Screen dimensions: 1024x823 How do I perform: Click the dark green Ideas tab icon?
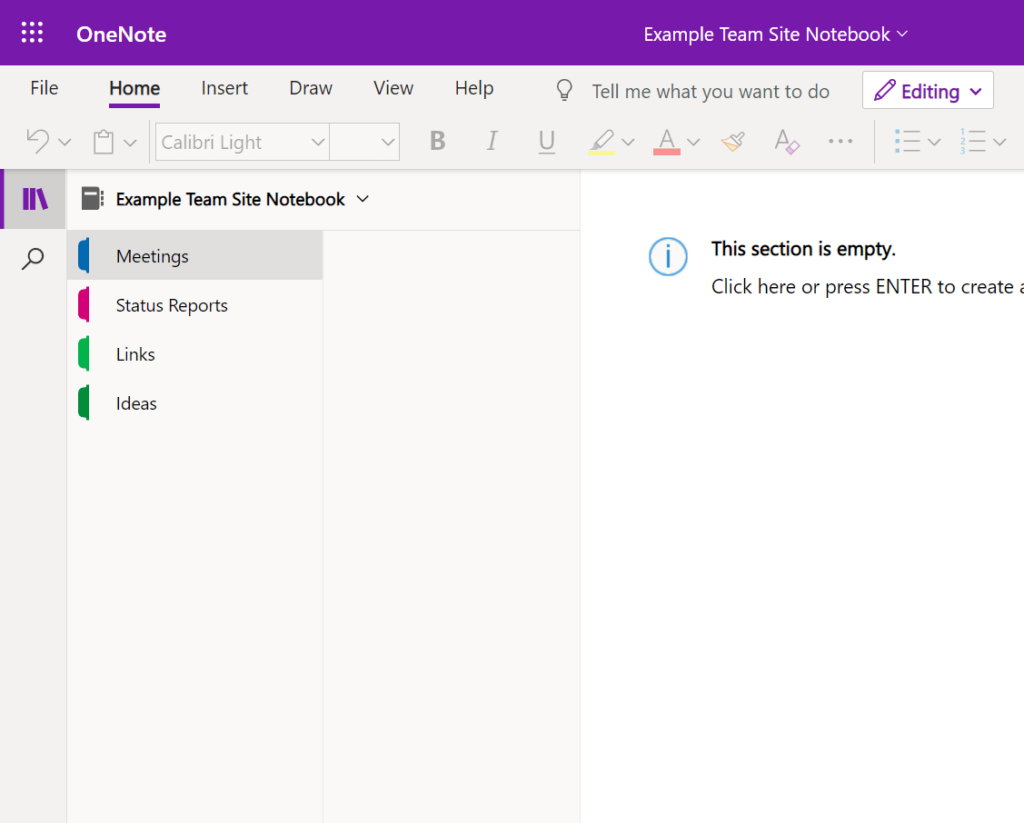coord(84,402)
